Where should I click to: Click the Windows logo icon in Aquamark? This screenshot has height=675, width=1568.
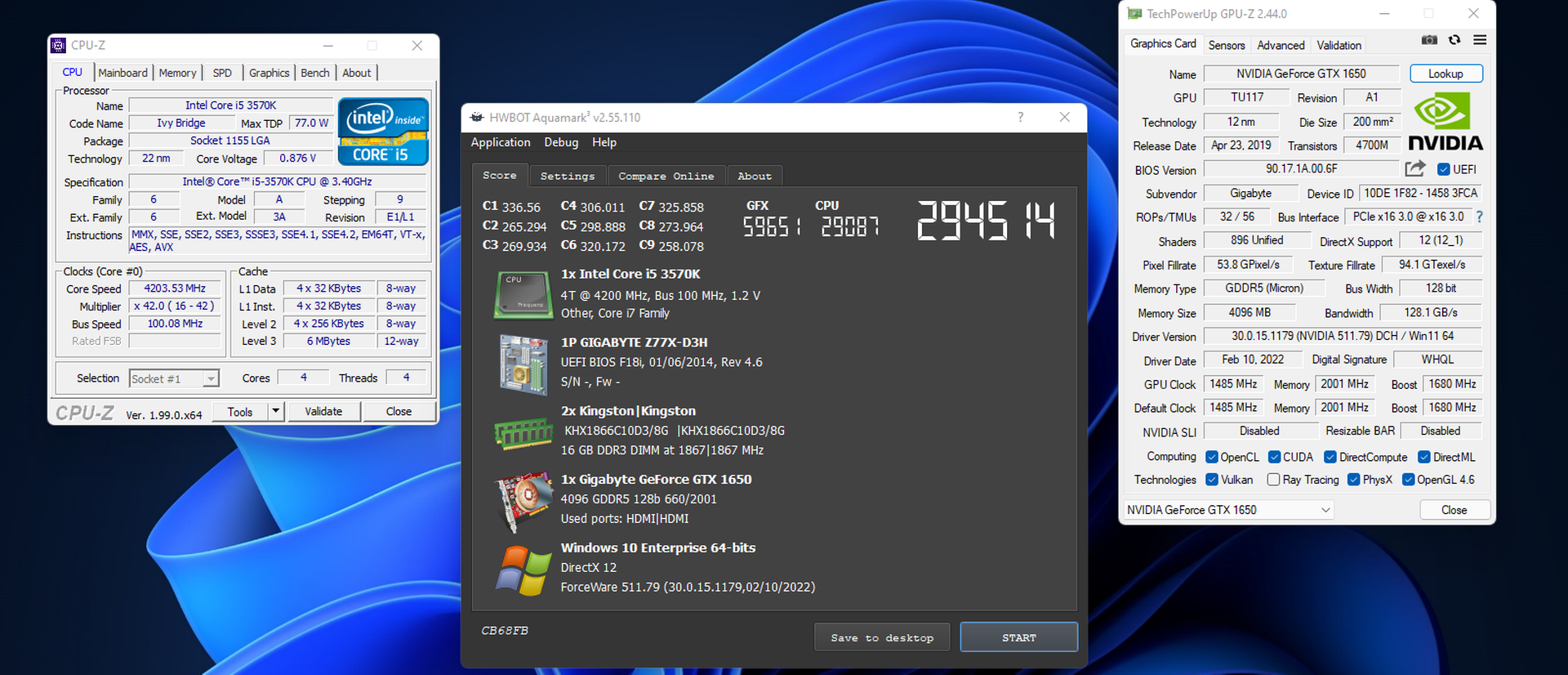click(523, 570)
